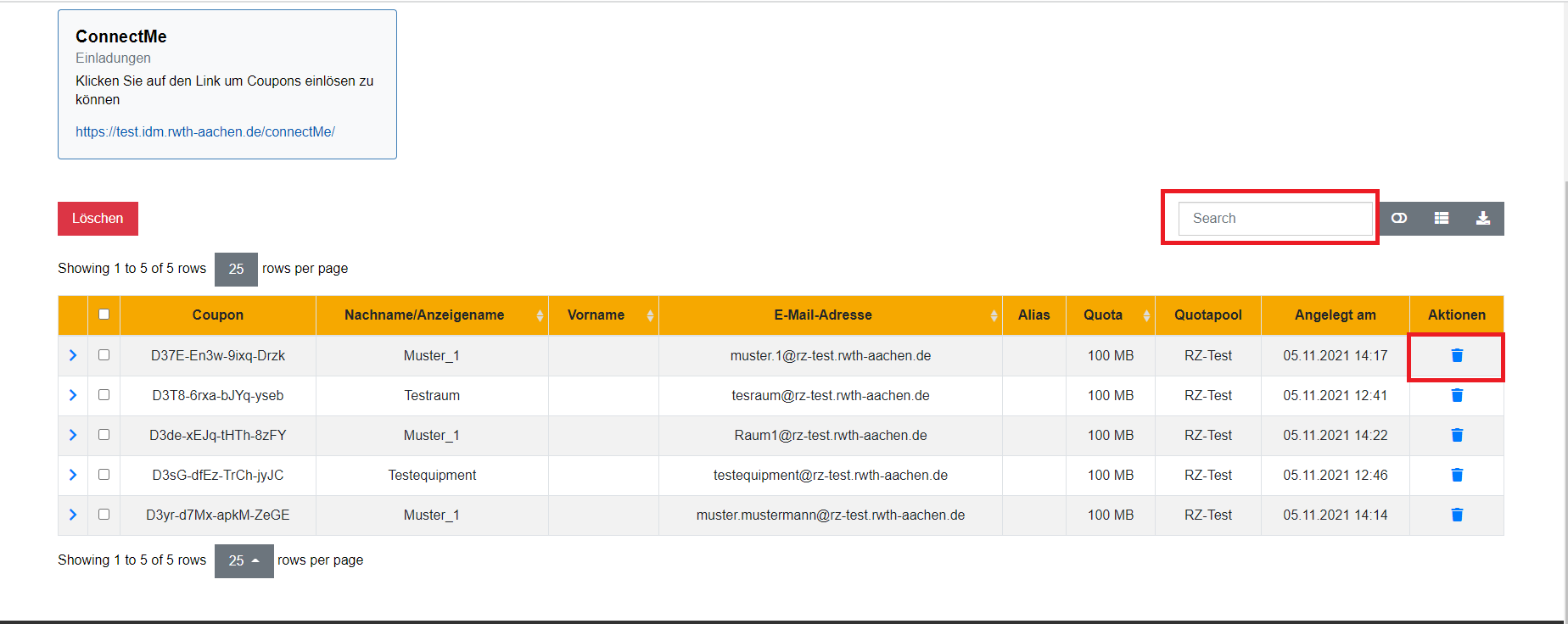Click into the Search input field

1274,219
